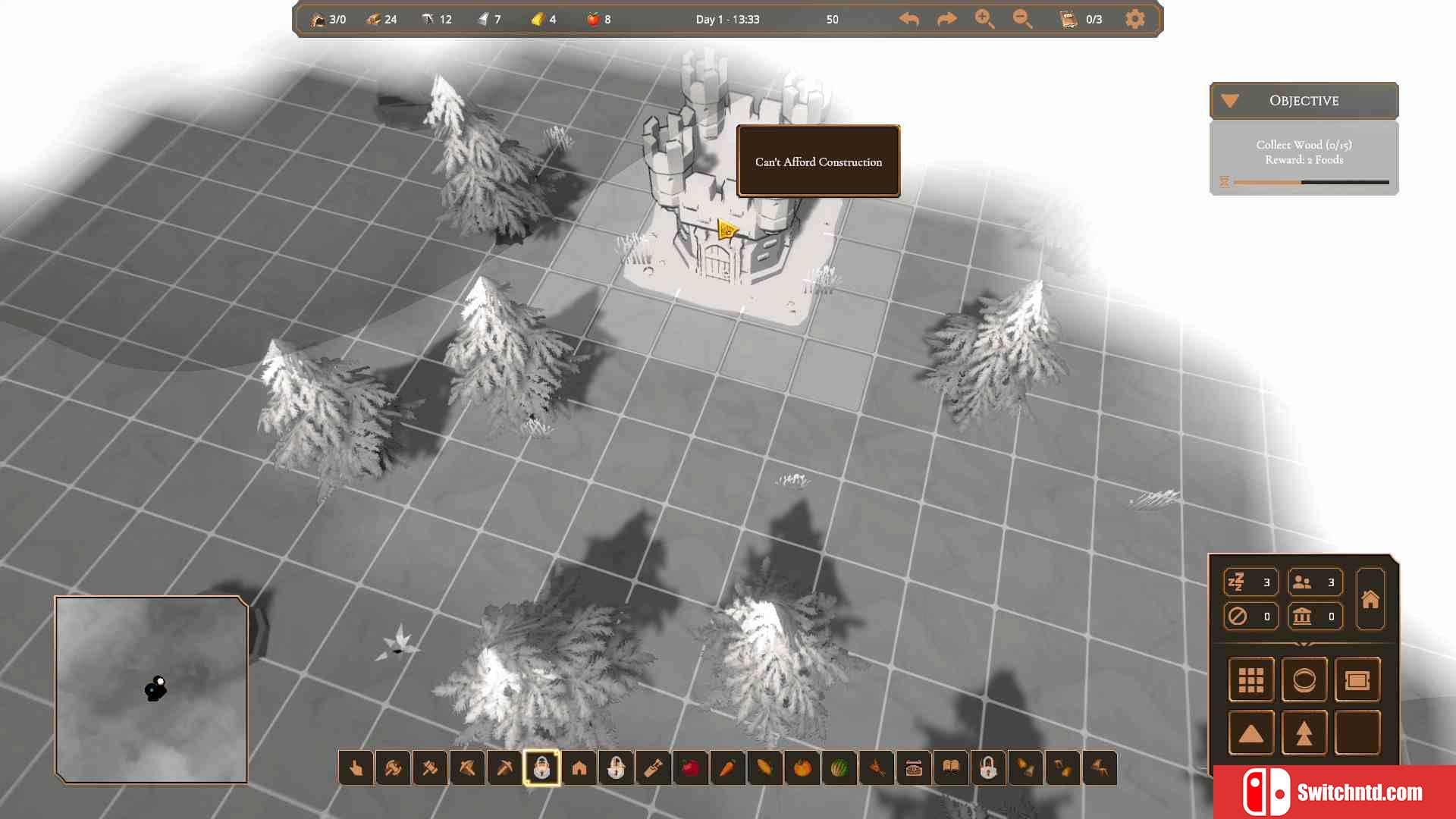This screenshot has width=1456, height=819.
Task: Choose the watermelon crop icon
Action: click(x=839, y=768)
